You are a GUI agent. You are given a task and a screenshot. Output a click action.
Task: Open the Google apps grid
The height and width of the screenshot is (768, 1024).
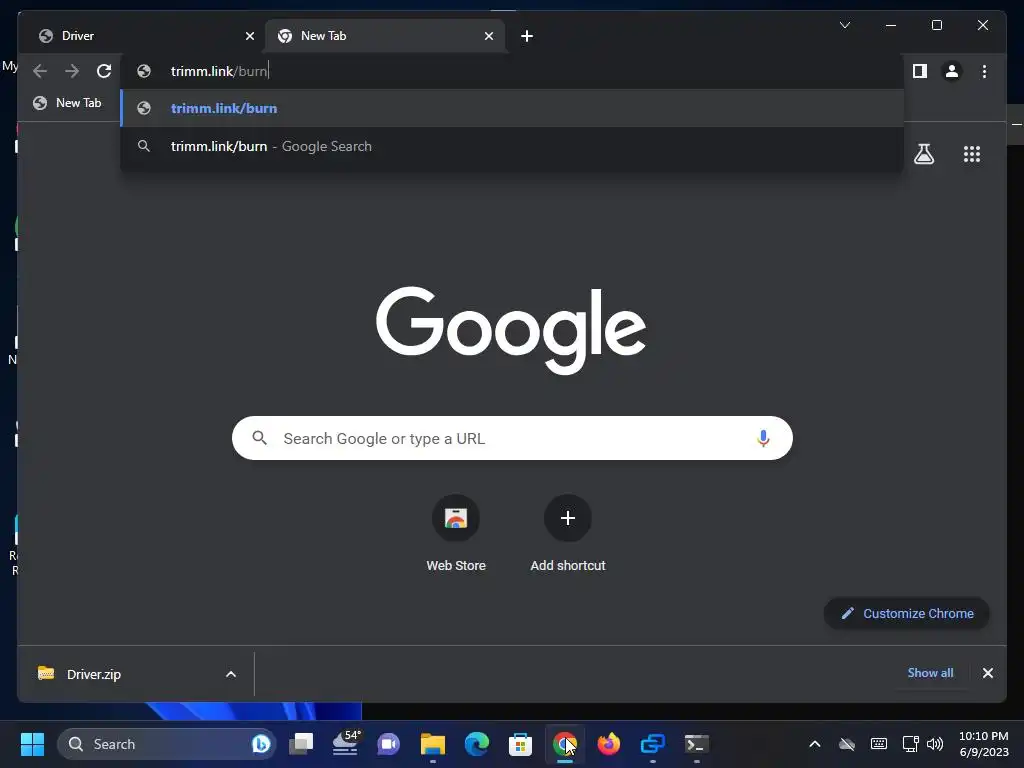click(x=972, y=154)
